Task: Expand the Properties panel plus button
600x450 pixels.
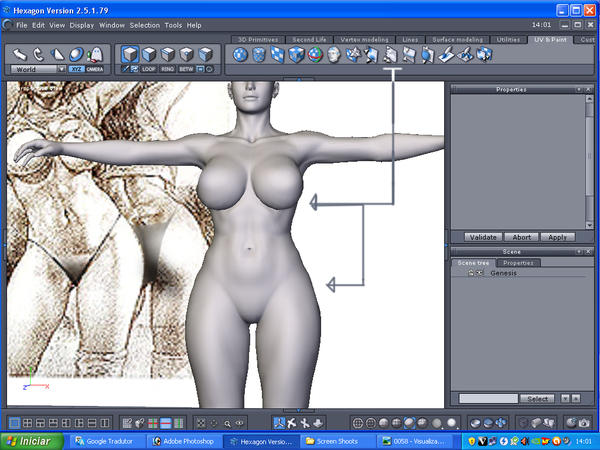Action: tap(579, 89)
